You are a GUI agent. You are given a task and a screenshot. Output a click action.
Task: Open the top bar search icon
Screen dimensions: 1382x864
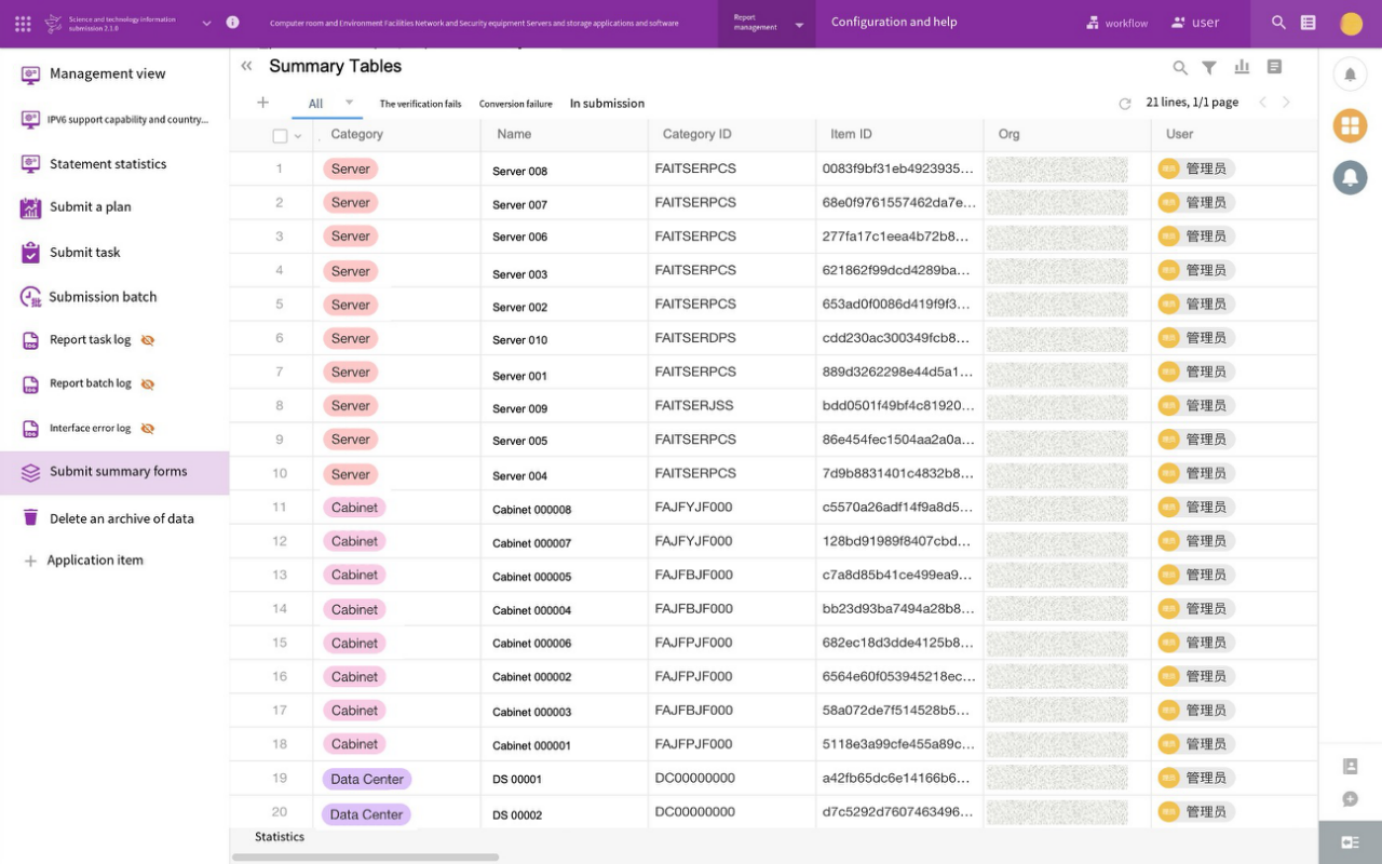pyautogui.click(x=1279, y=22)
